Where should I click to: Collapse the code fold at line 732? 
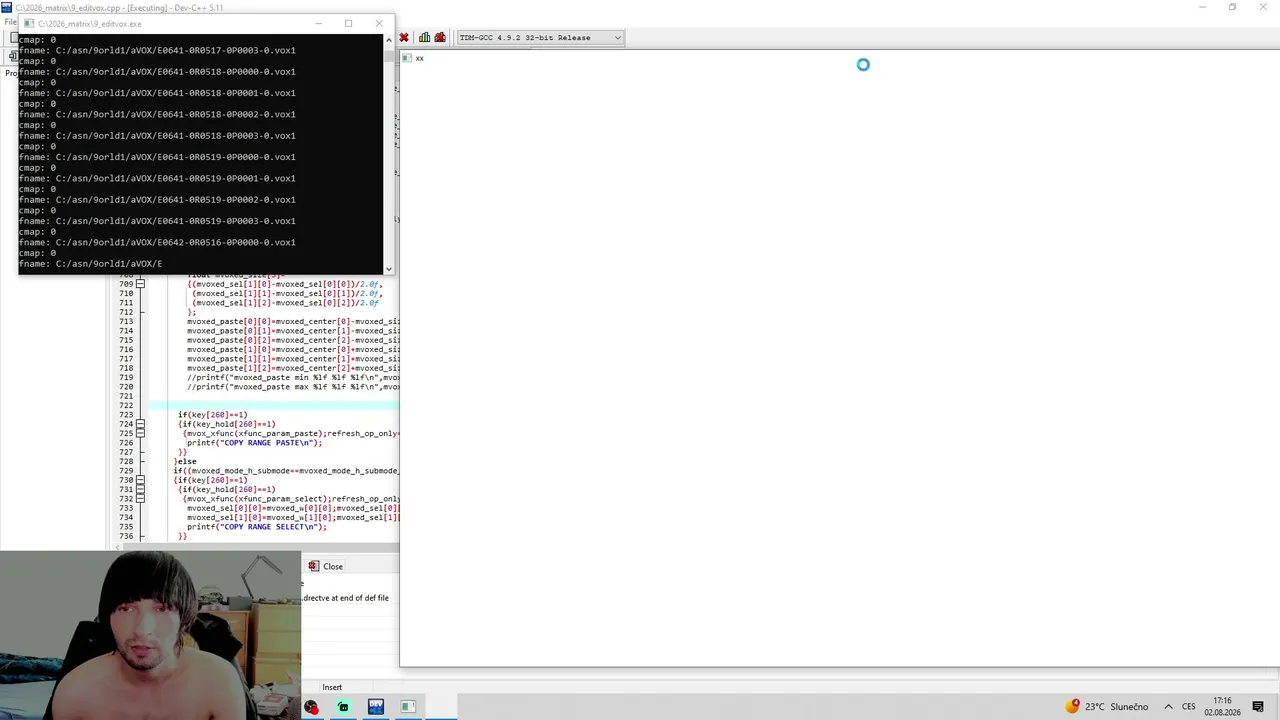pos(140,499)
